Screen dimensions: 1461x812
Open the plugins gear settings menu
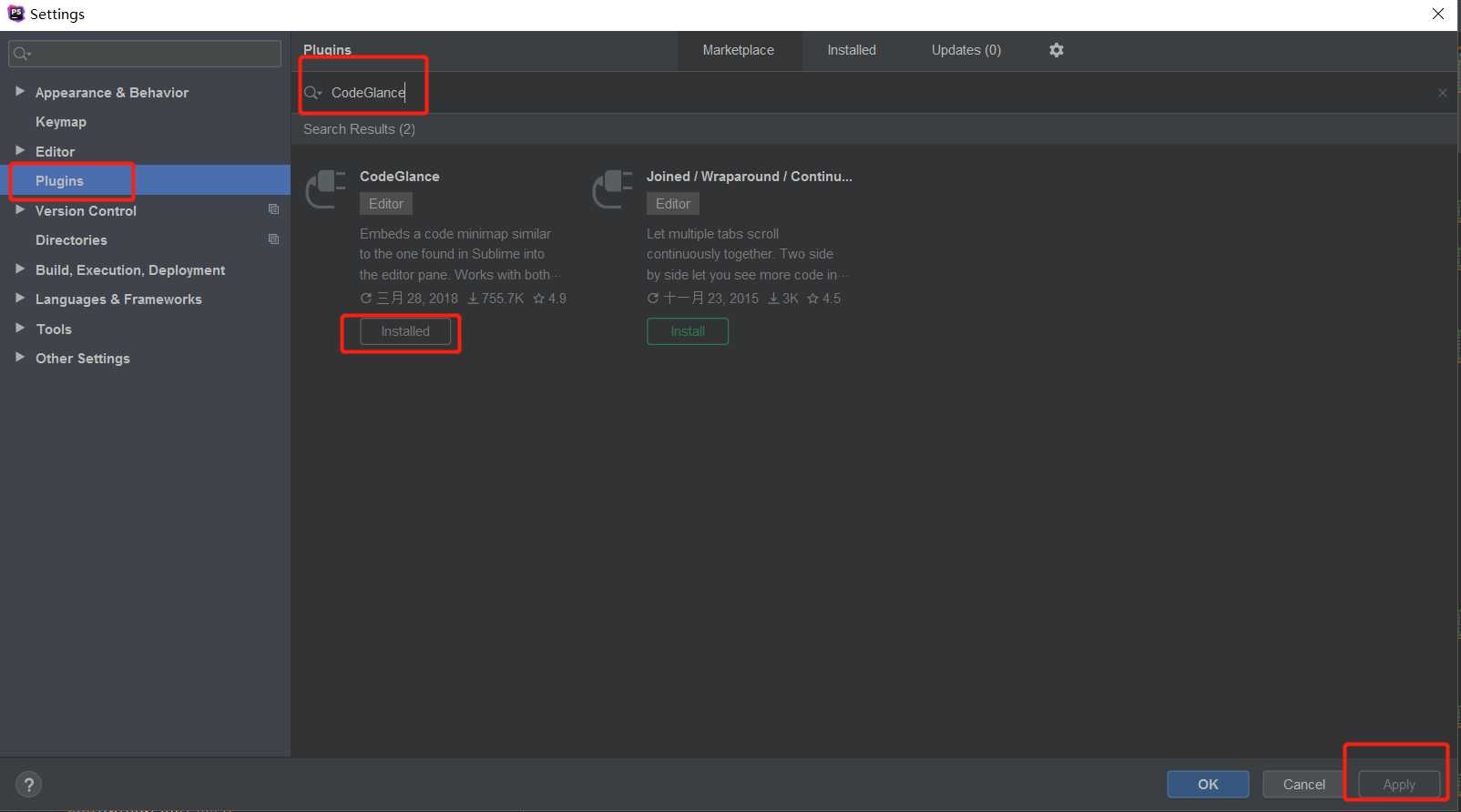point(1056,50)
